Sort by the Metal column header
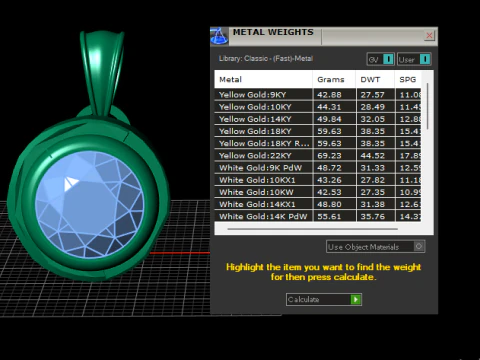Image resolution: width=480 pixels, height=360 pixels. 263,79
